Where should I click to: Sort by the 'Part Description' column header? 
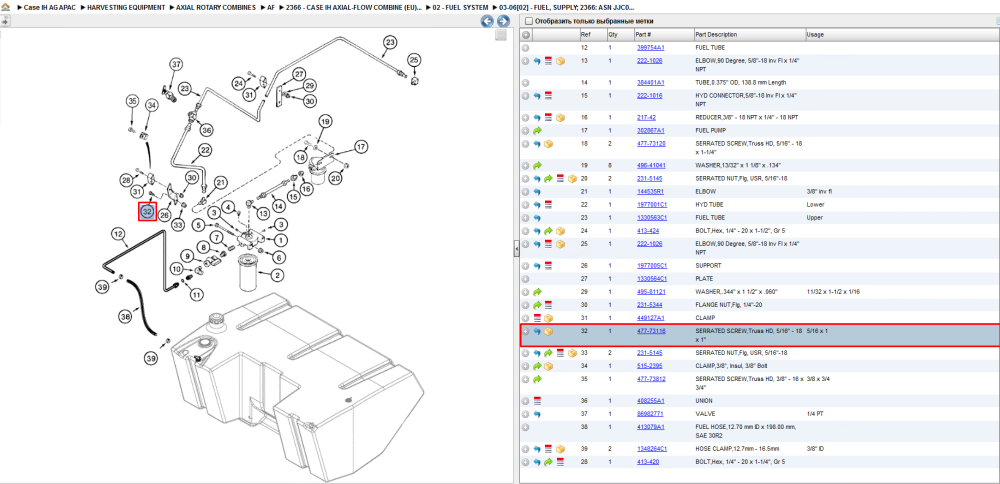coord(749,34)
